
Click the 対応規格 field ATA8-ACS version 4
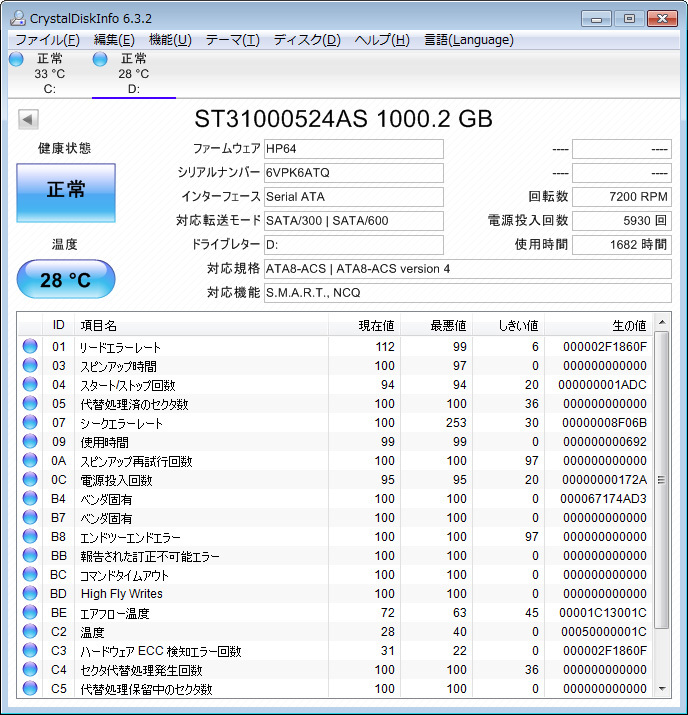(x=468, y=269)
